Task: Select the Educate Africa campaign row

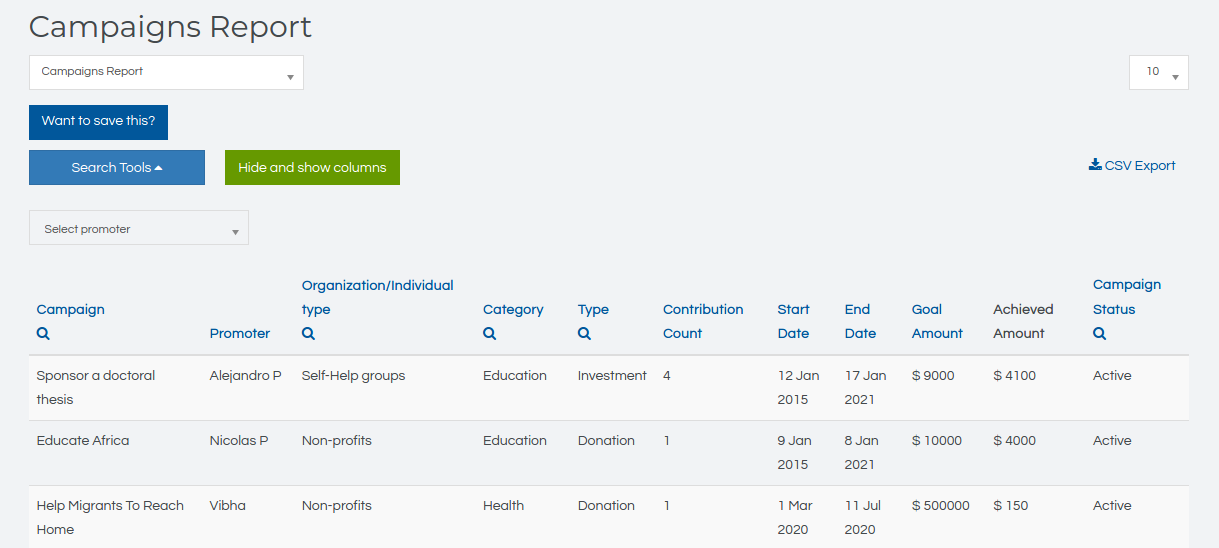Action: click(83, 441)
